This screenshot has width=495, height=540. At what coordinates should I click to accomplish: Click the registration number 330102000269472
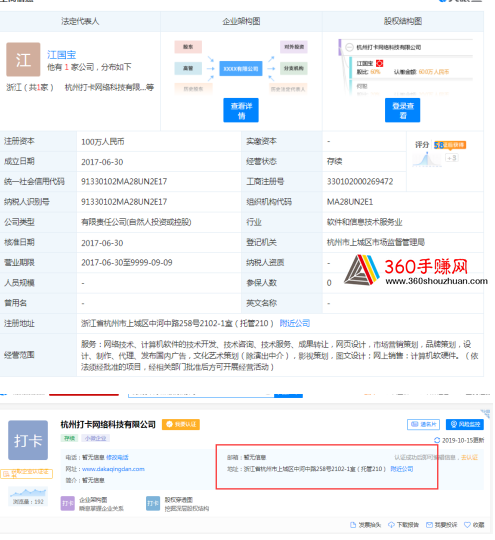tap(360, 181)
